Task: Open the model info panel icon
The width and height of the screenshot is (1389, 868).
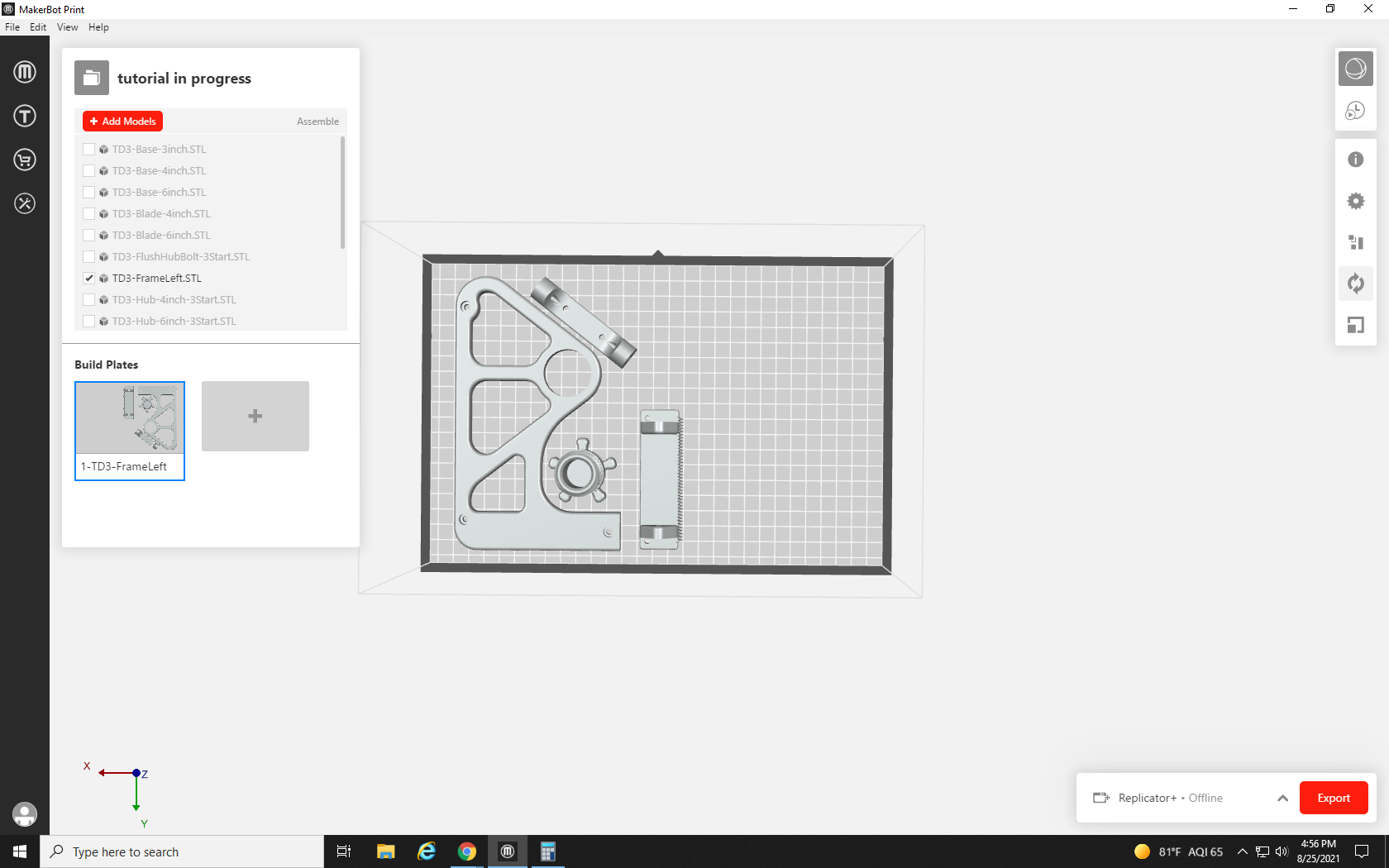Action: click(1356, 160)
